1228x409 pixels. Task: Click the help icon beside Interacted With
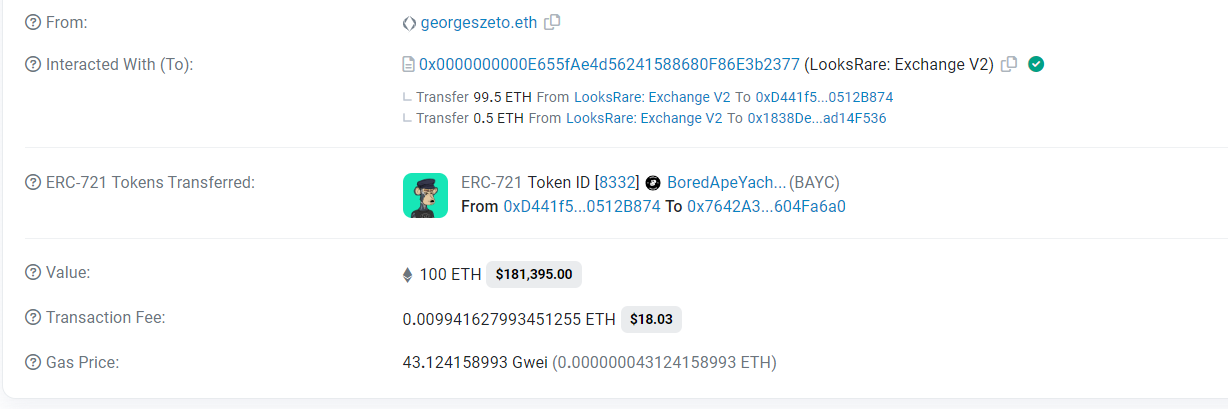tap(33, 64)
